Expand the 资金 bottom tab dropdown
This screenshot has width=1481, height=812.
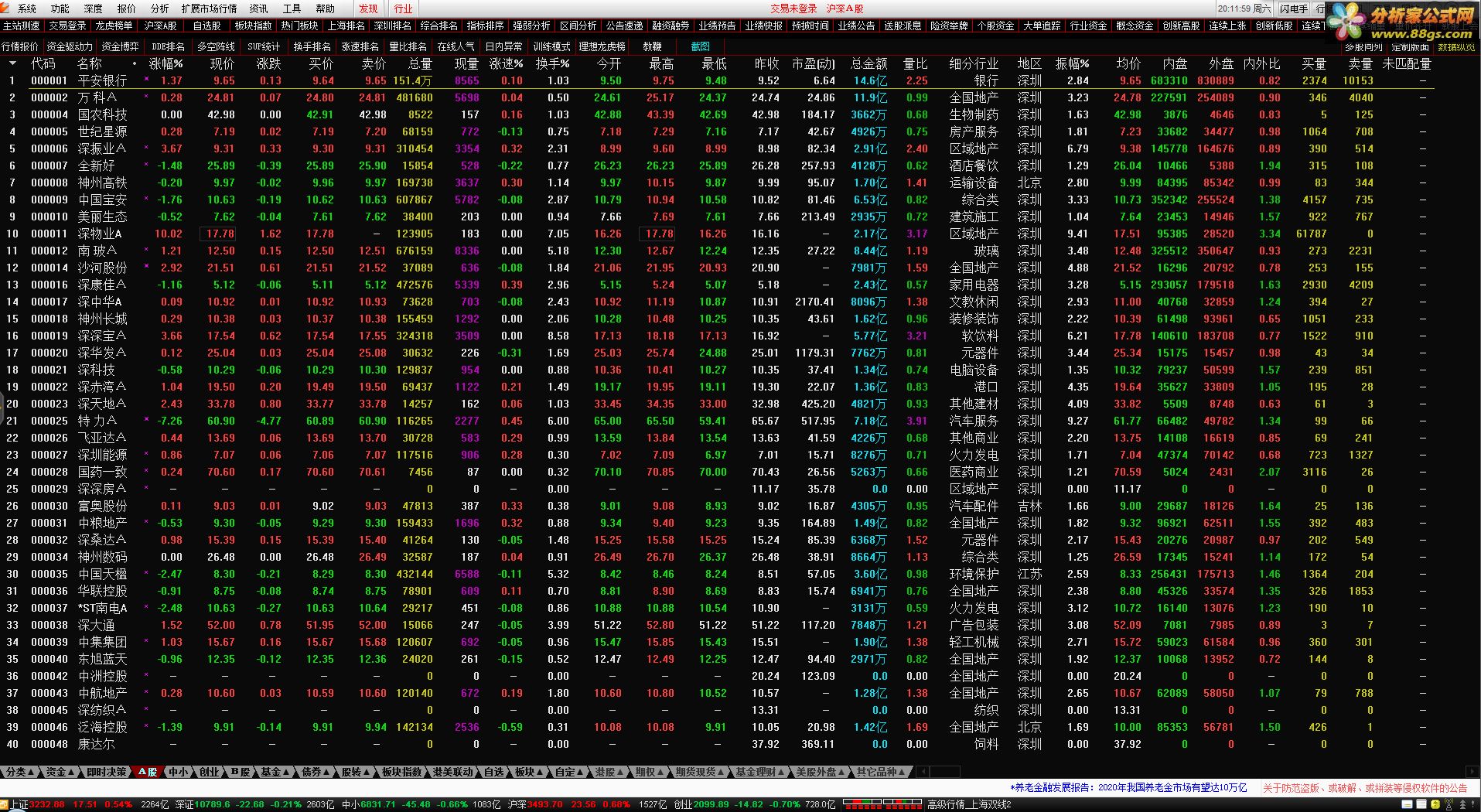[x=60, y=772]
